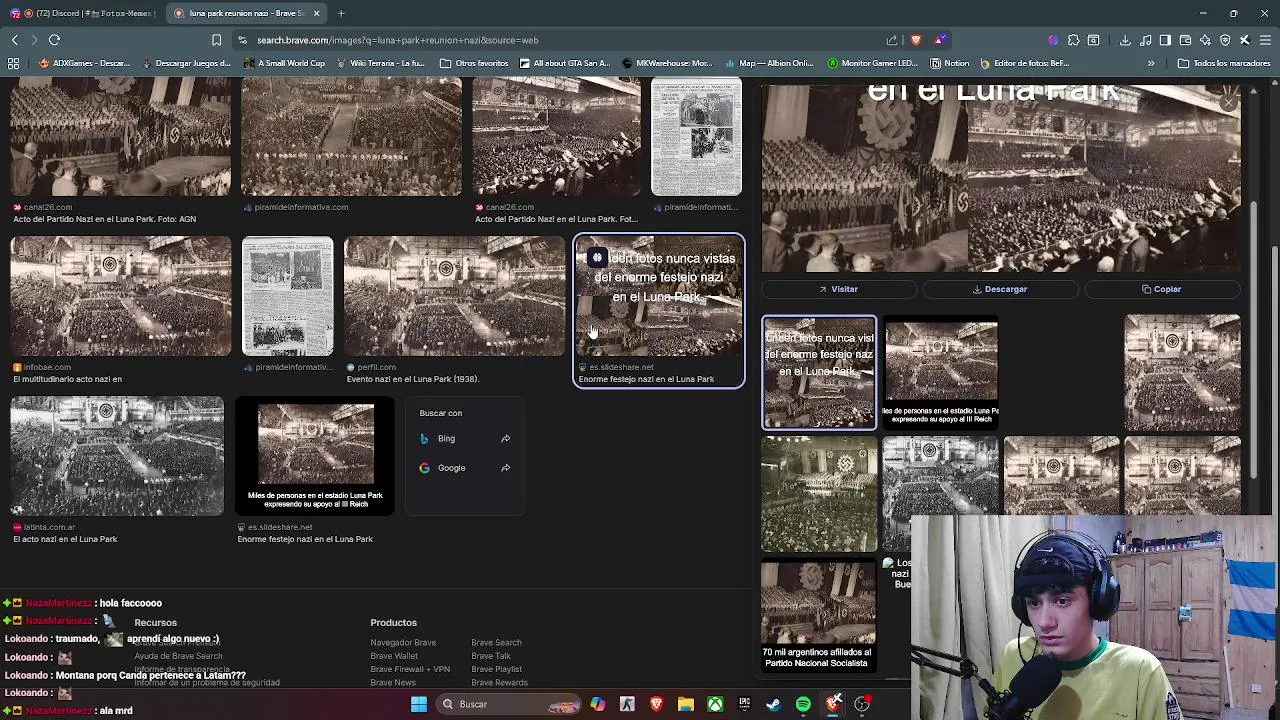Viewport: 1280px width, 720px height.
Task: Open Epic Games launcher from the taskbar
Action: 744,704
